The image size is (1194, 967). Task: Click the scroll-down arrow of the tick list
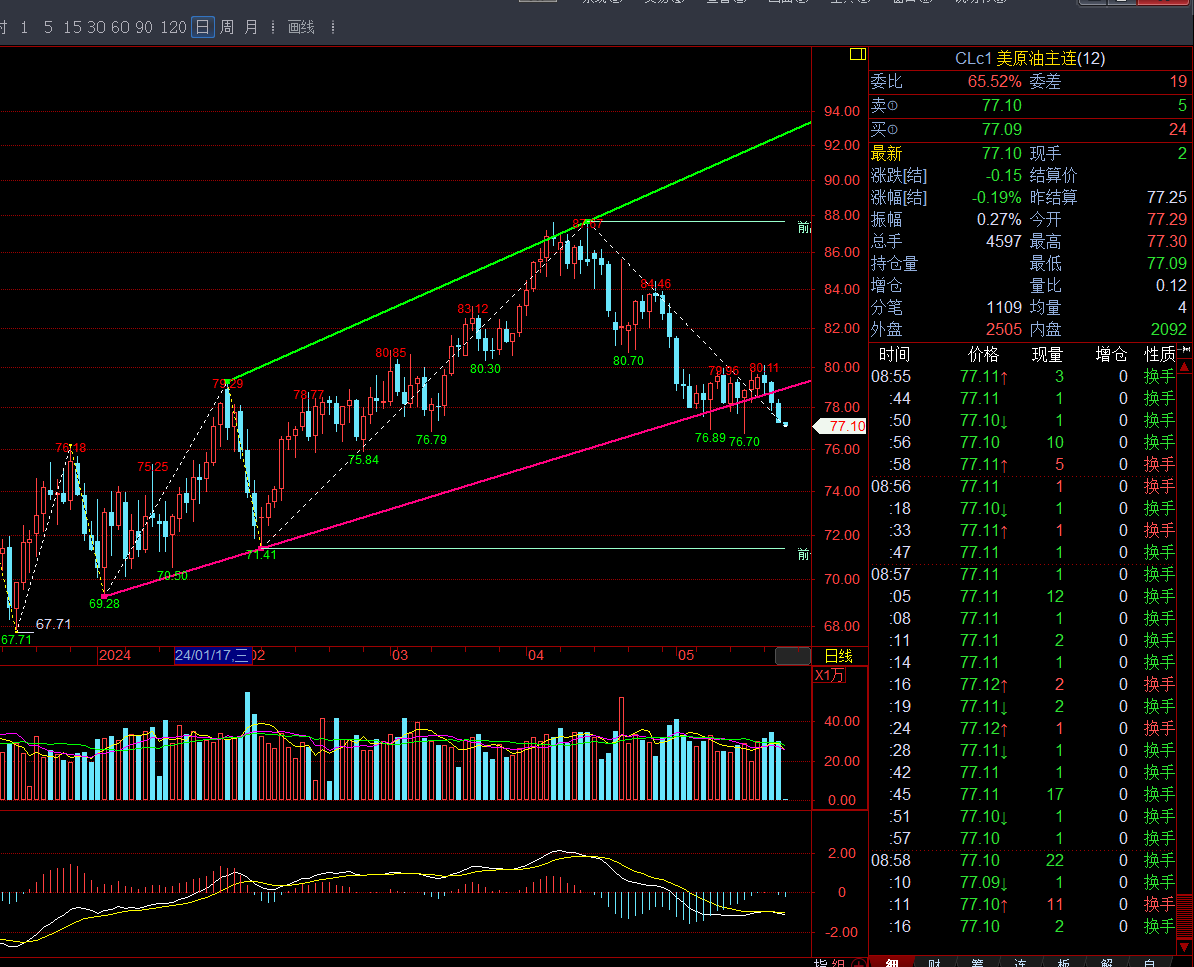point(1185,946)
